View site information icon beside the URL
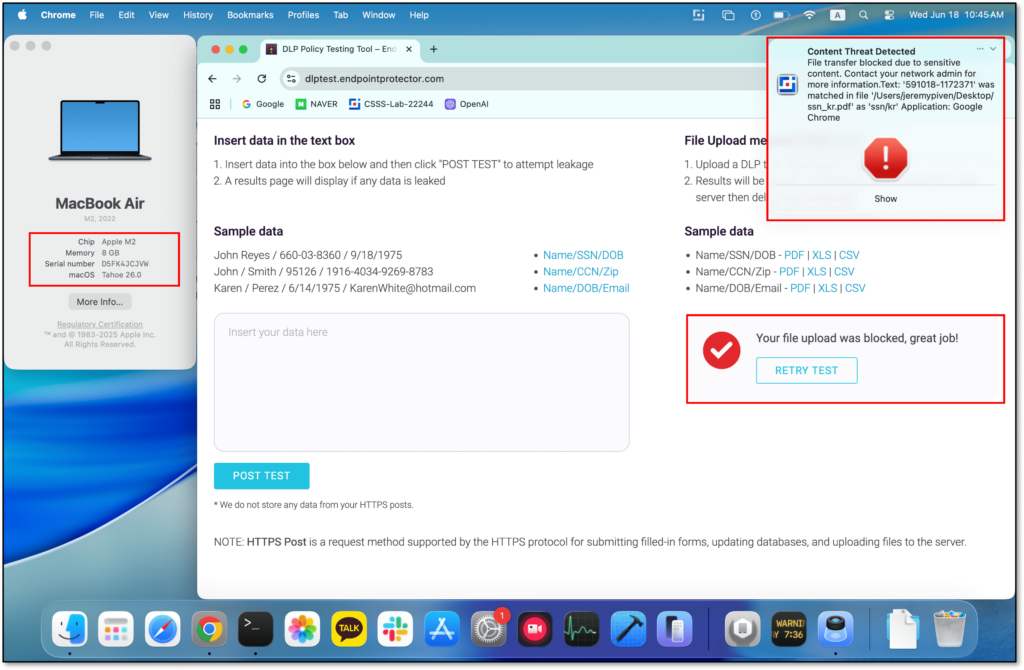The height and width of the screenshot is (670, 1024). 291,78
